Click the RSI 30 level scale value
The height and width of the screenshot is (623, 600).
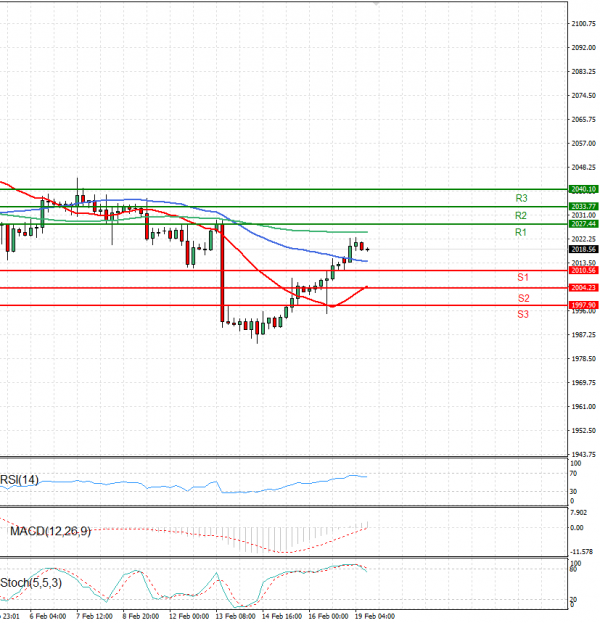(573, 492)
